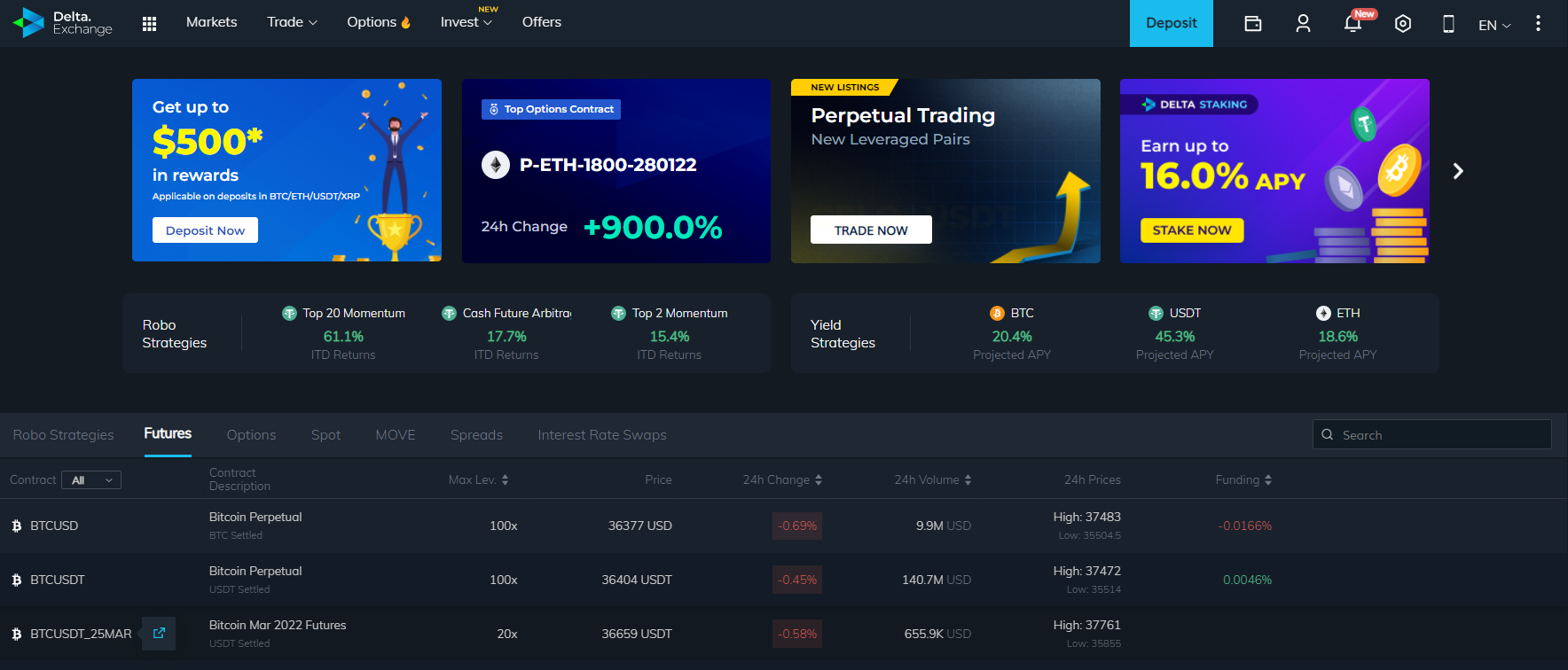The height and width of the screenshot is (670, 1568).
Task: Open the BTCUSDT contract row
Action: coord(784,580)
